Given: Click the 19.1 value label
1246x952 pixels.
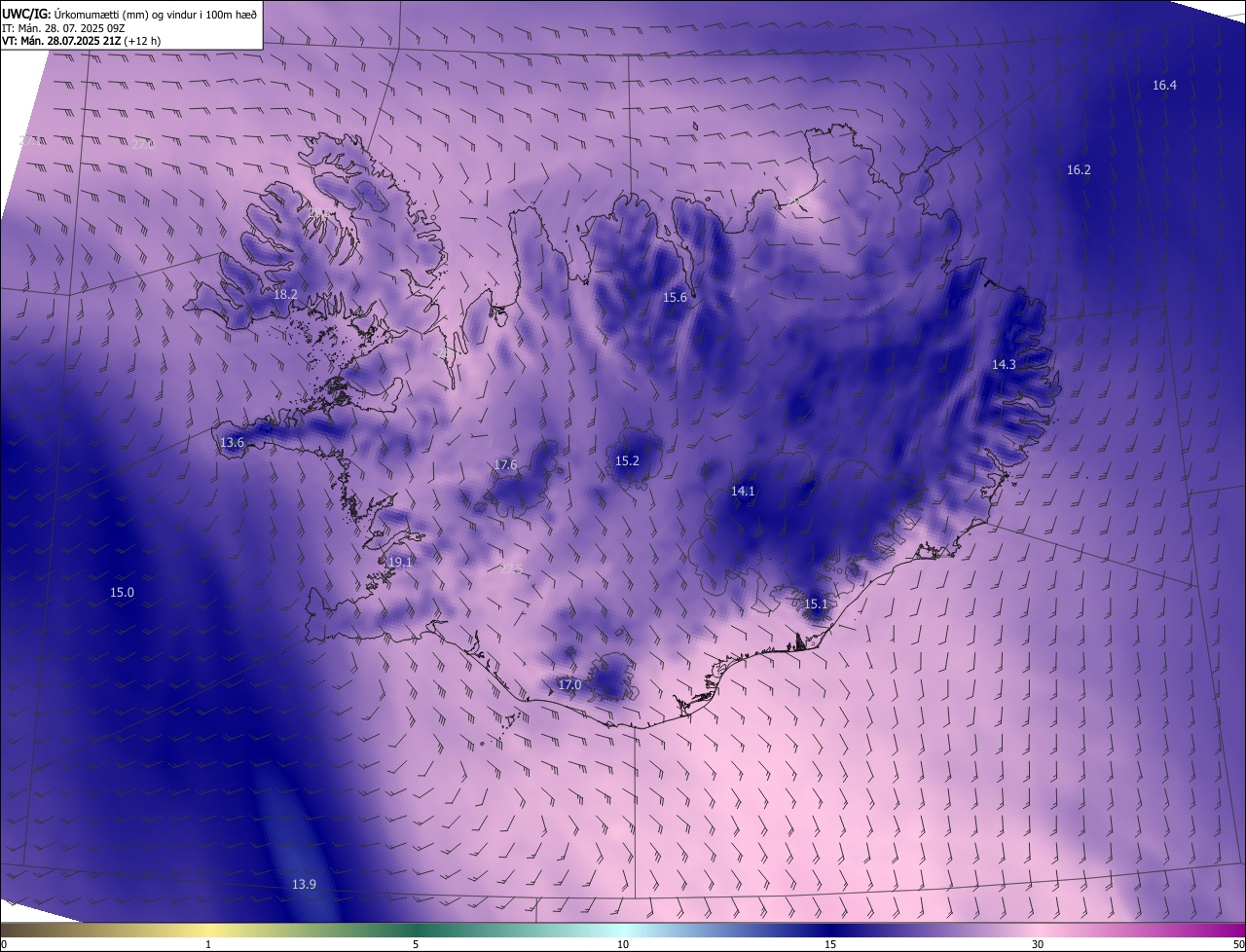Looking at the screenshot, I should tap(401, 563).
